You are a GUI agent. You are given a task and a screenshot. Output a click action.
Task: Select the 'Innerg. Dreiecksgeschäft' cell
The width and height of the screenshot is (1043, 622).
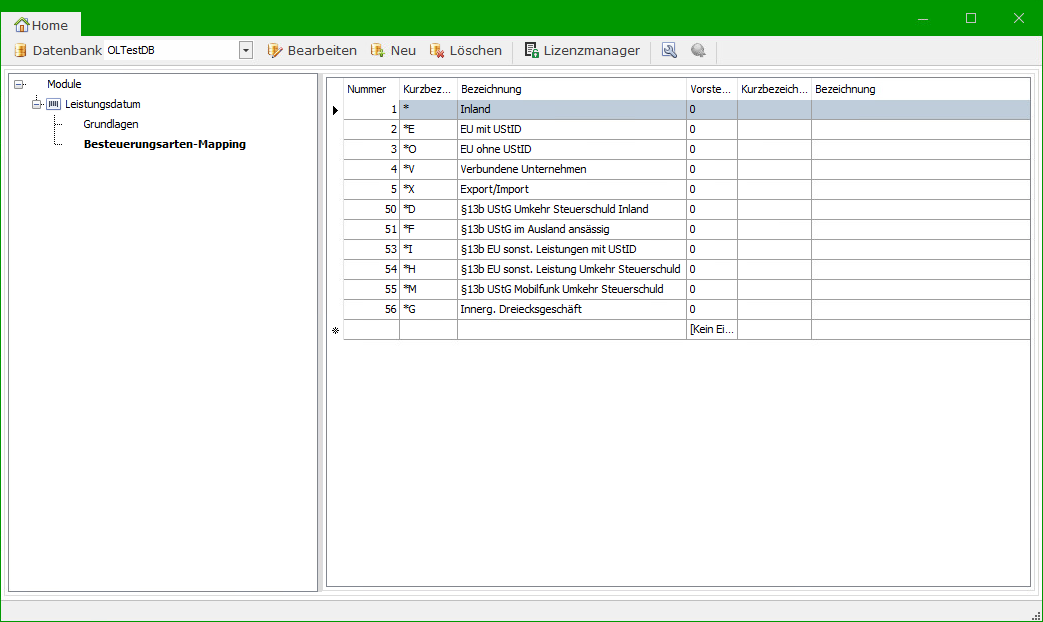pyautogui.click(x=572, y=309)
